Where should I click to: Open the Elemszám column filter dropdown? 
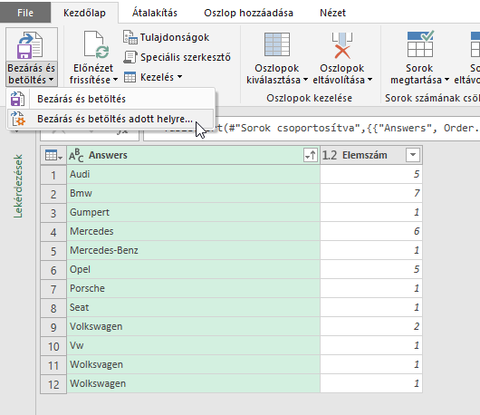pyautogui.click(x=413, y=155)
